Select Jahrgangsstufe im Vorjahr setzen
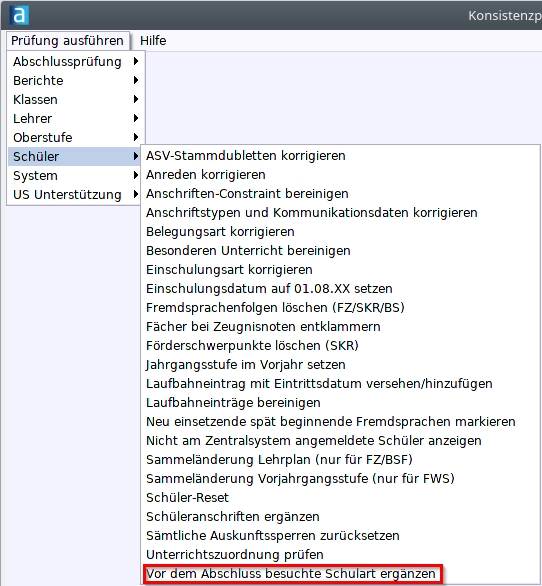Viewport: 542px width, 586px height. tap(340, 364)
